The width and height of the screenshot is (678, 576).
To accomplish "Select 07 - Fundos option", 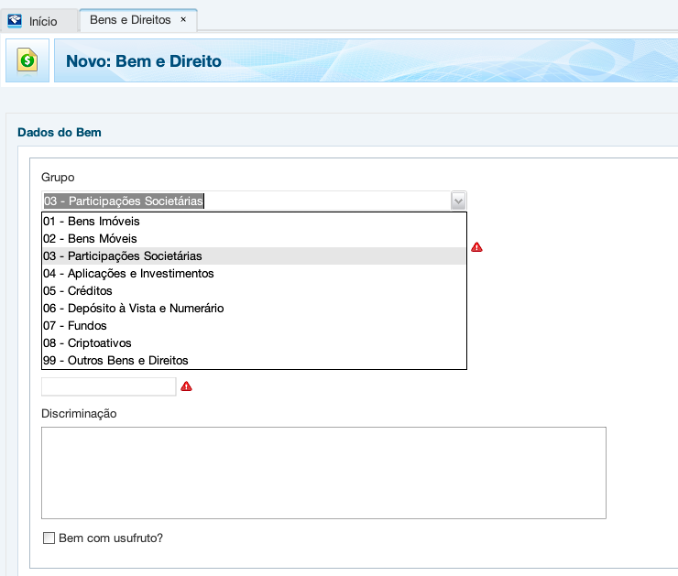I will (74, 326).
